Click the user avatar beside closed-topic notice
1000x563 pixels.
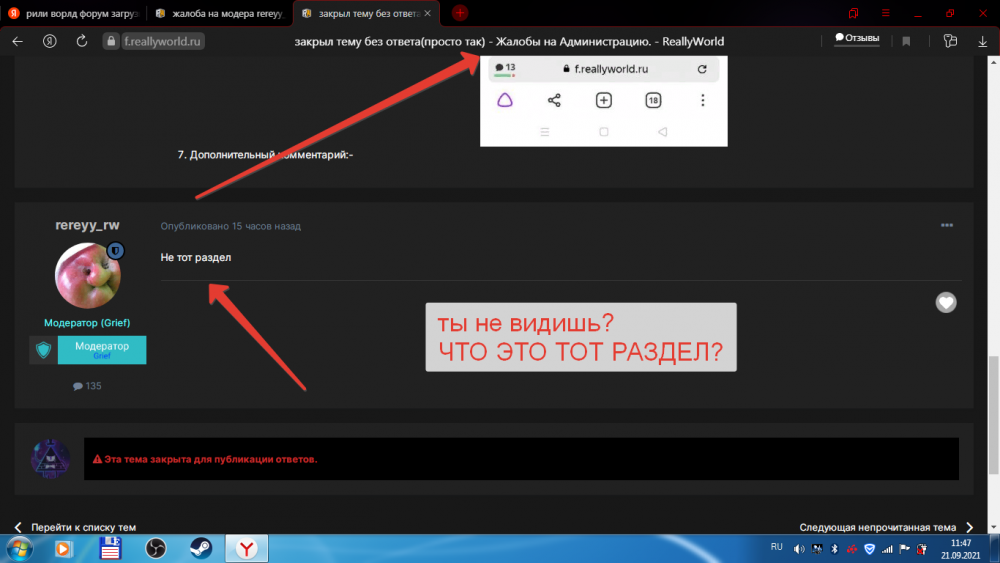50,458
